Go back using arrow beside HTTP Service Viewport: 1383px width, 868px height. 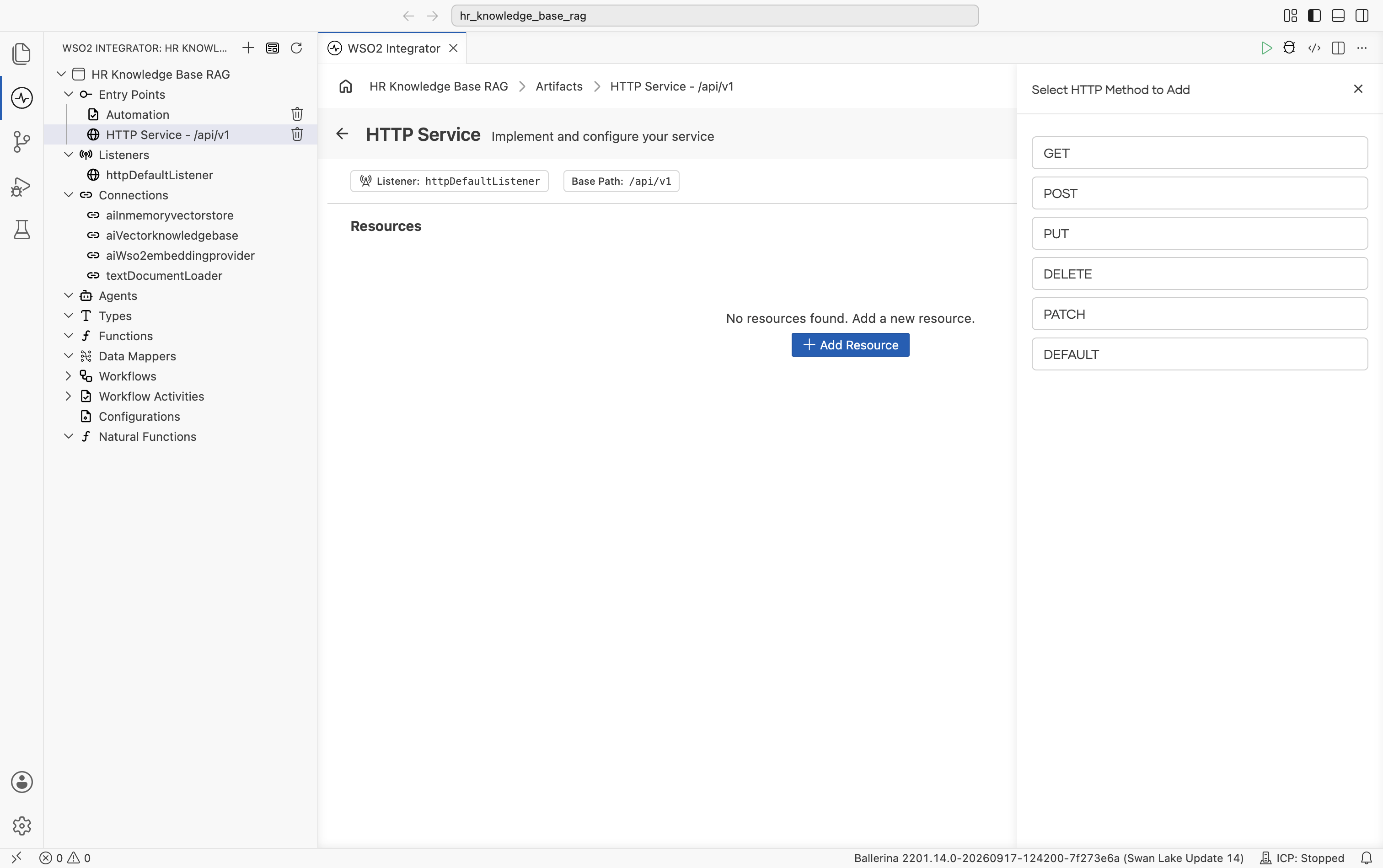(x=342, y=134)
